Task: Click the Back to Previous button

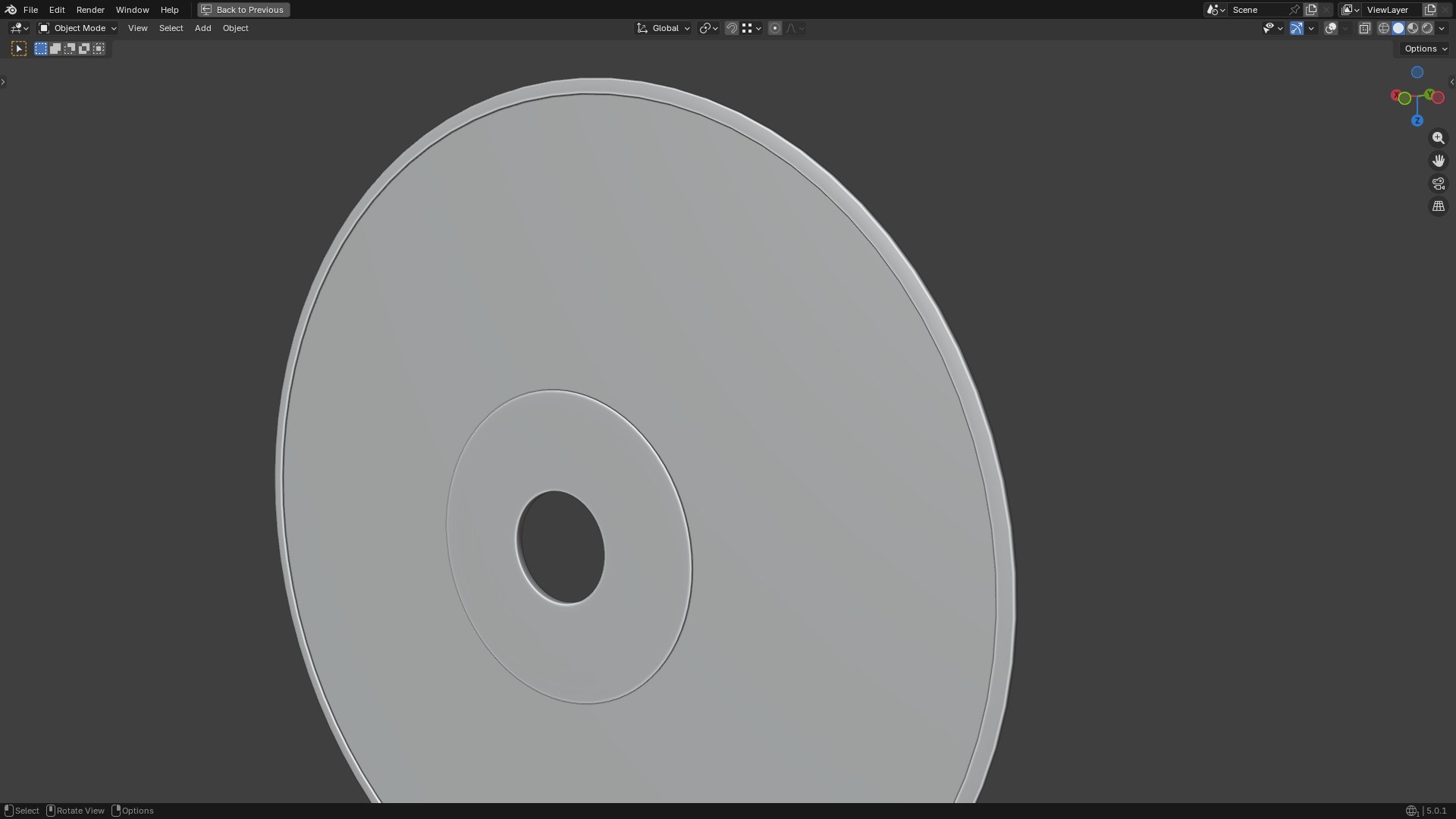Action: [x=243, y=10]
